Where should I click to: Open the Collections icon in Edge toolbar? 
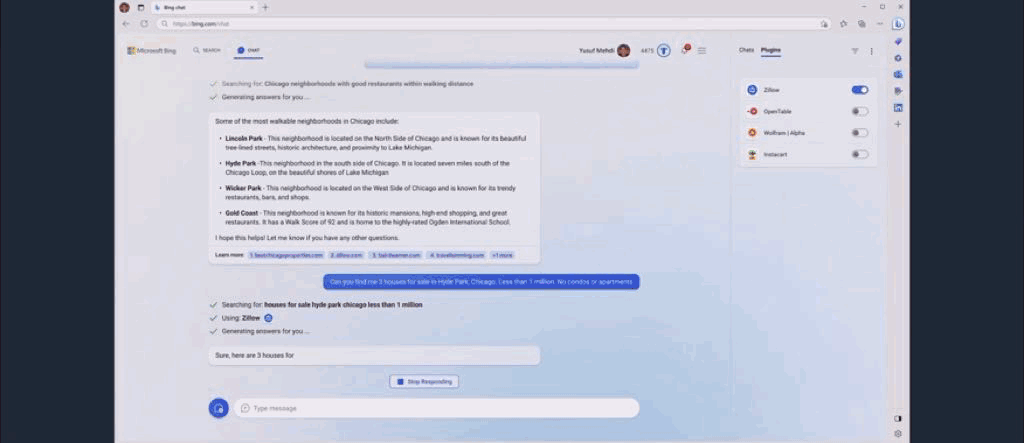[861, 24]
